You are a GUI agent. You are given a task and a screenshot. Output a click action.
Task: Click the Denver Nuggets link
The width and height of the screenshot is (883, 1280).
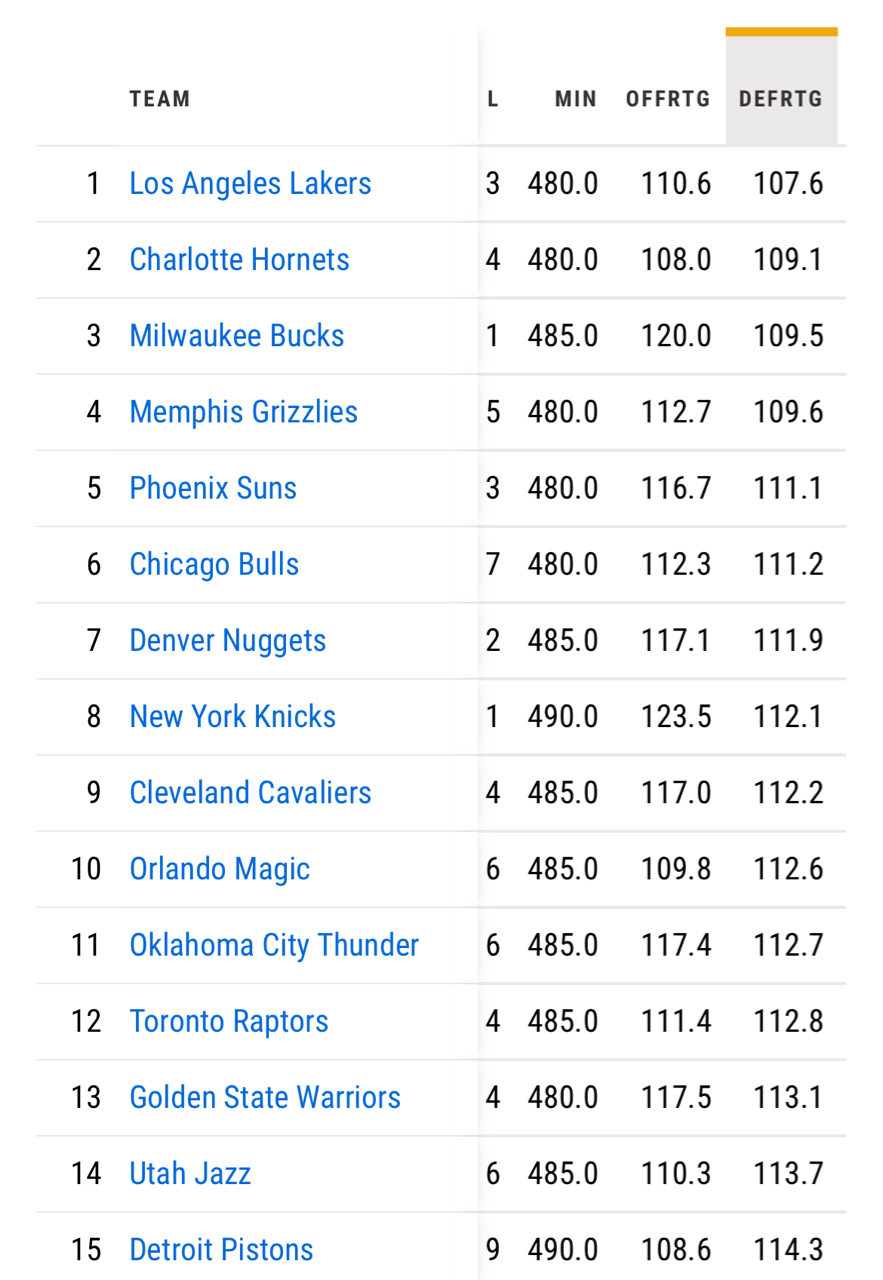pyautogui.click(x=228, y=640)
